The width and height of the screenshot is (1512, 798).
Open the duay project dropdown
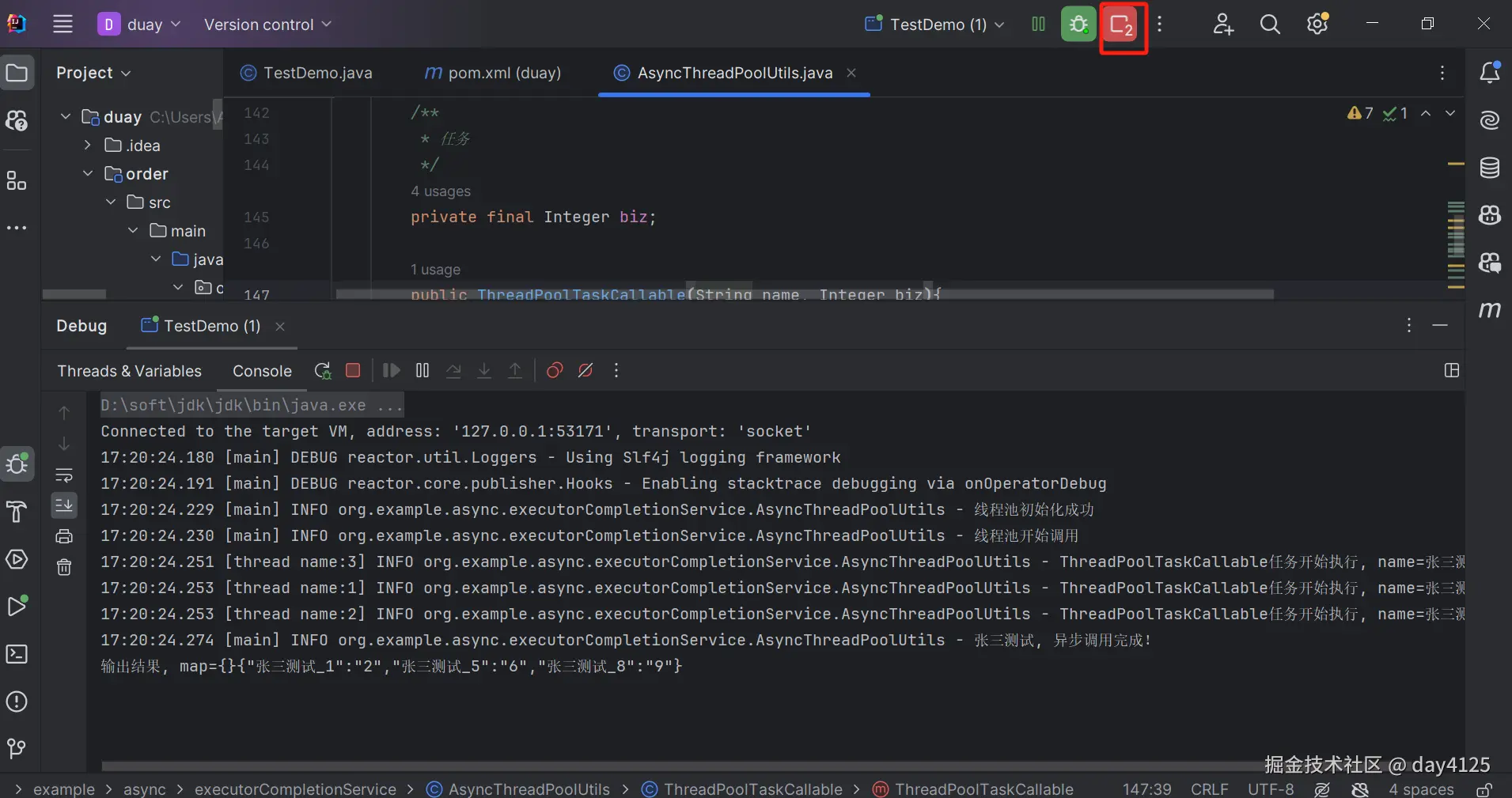coord(139,25)
